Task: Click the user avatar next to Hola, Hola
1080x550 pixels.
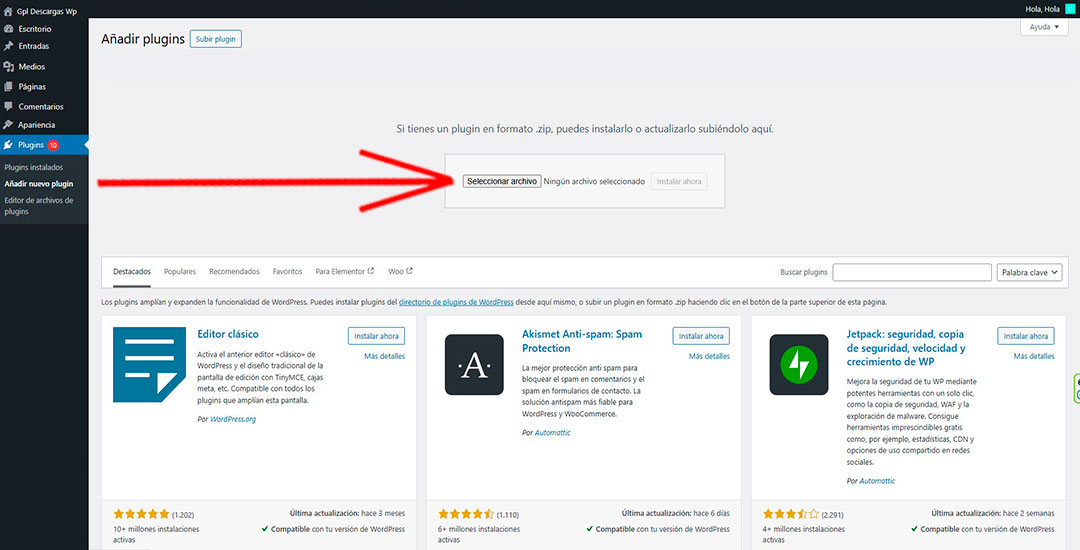Action: pyautogui.click(x=1070, y=8)
